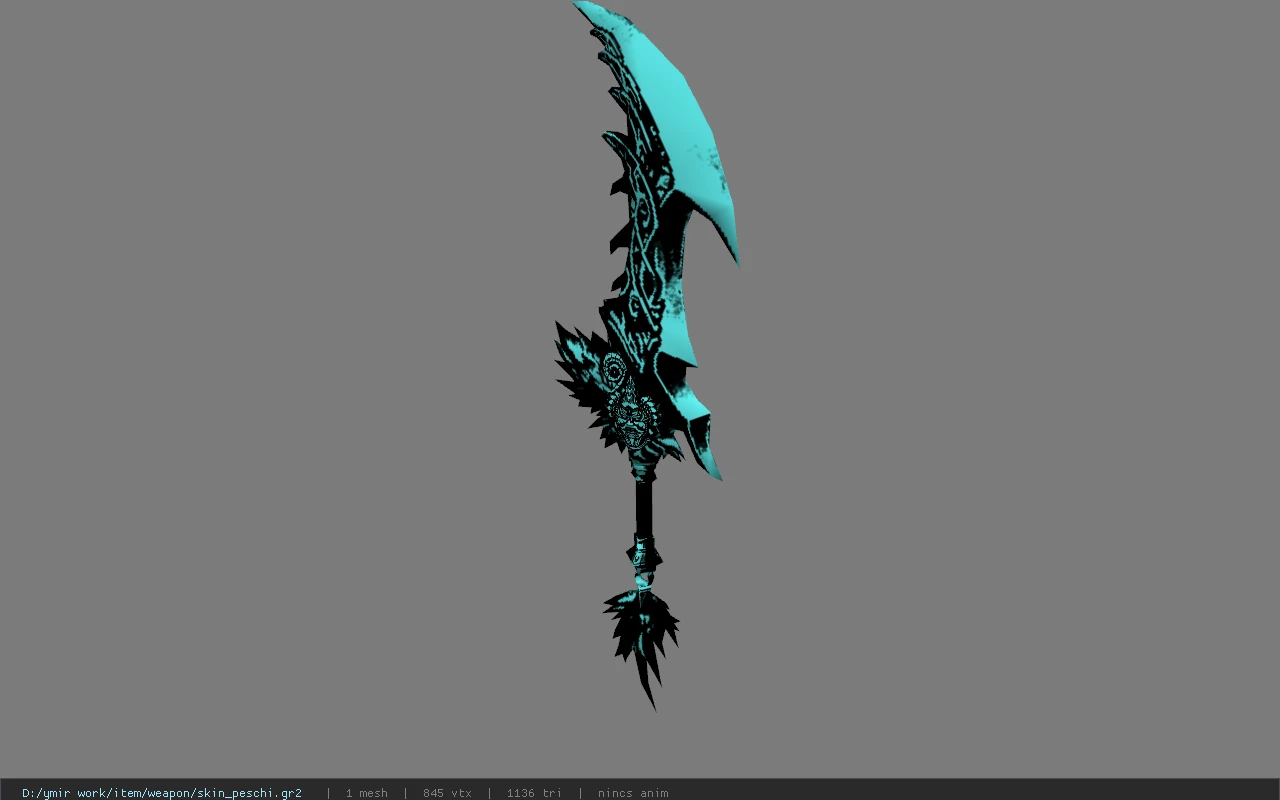Click the '1136 tri' triangle count
The image size is (1280, 800).
click(x=534, y=793)
